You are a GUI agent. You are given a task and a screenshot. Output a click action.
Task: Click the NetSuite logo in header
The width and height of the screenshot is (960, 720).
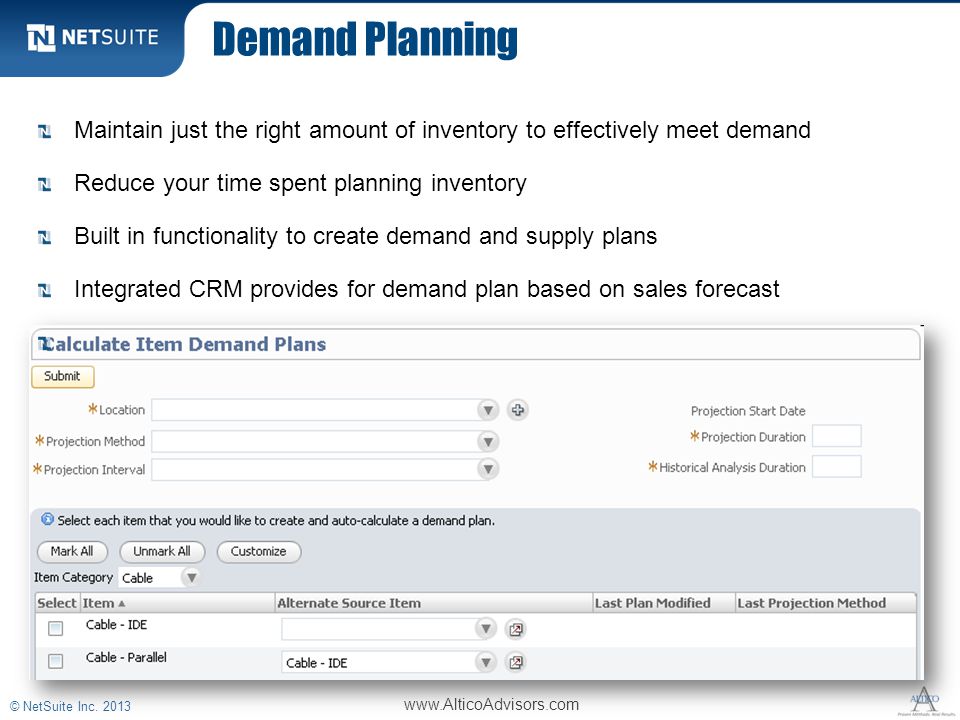click(x=92, y=38)
